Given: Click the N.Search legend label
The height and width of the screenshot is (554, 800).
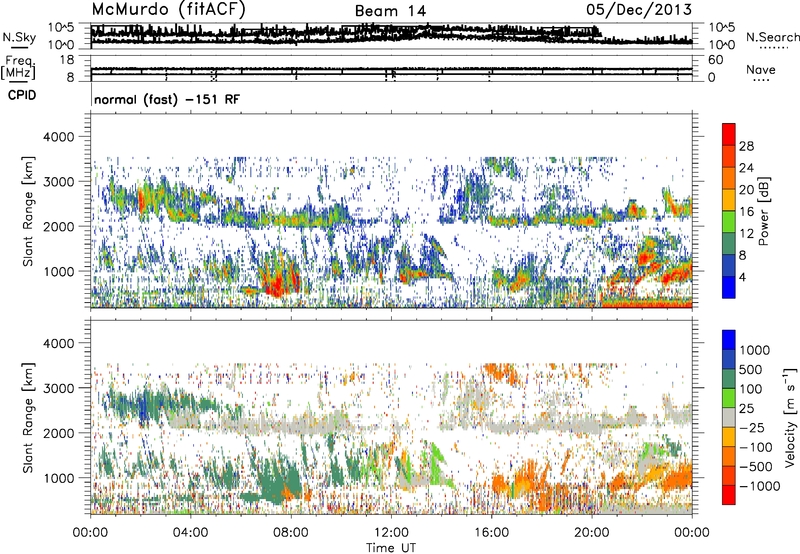Looking at the screenshot, I should coord(773,37).
